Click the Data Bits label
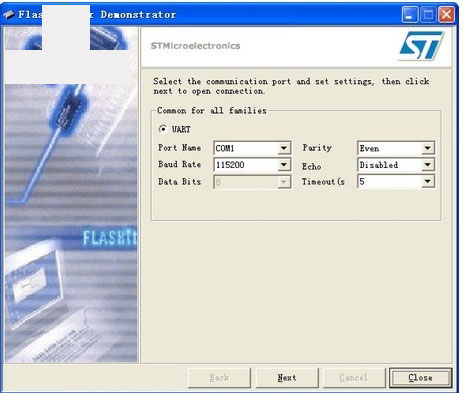 click(179, 182)
